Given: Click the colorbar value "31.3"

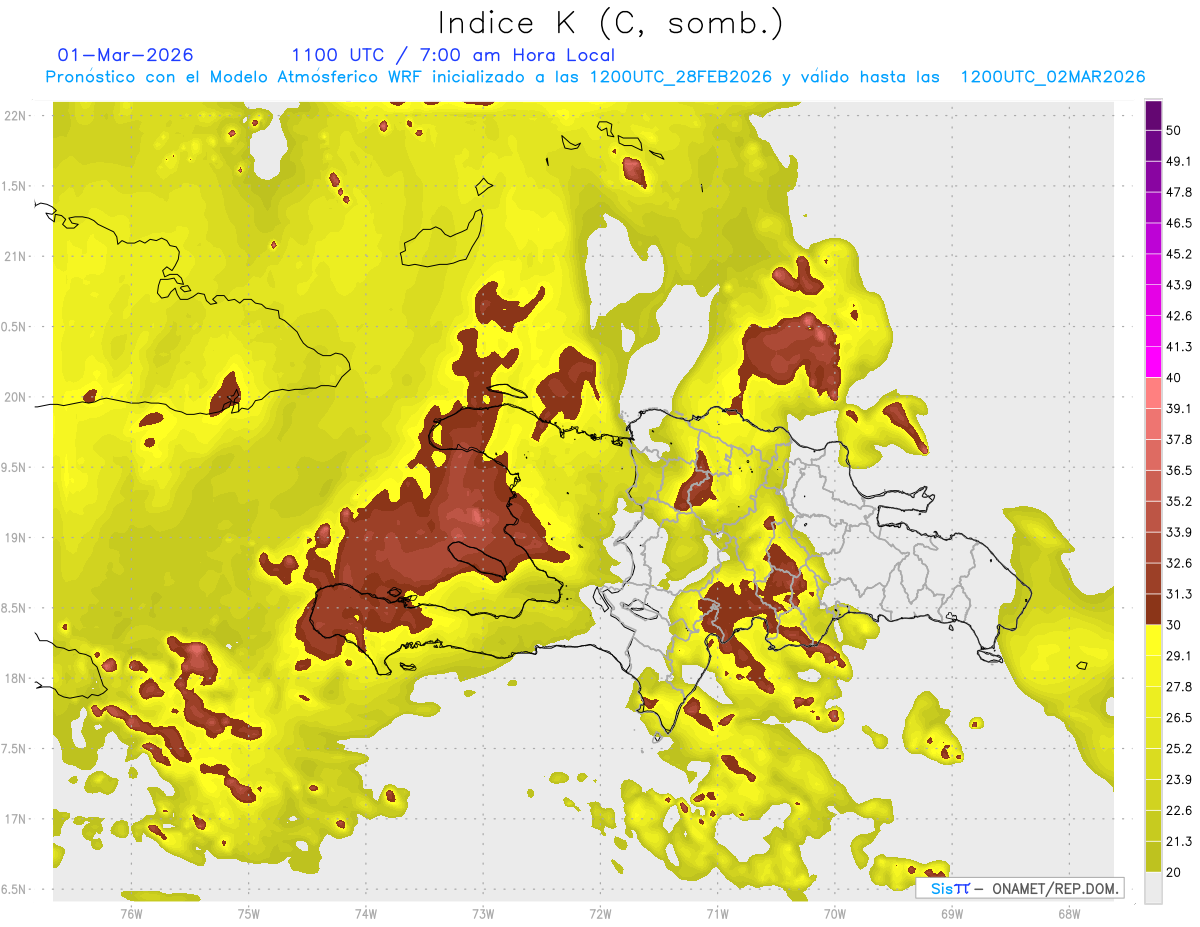Looking at the screenshot, I should tap(1179, 594).
